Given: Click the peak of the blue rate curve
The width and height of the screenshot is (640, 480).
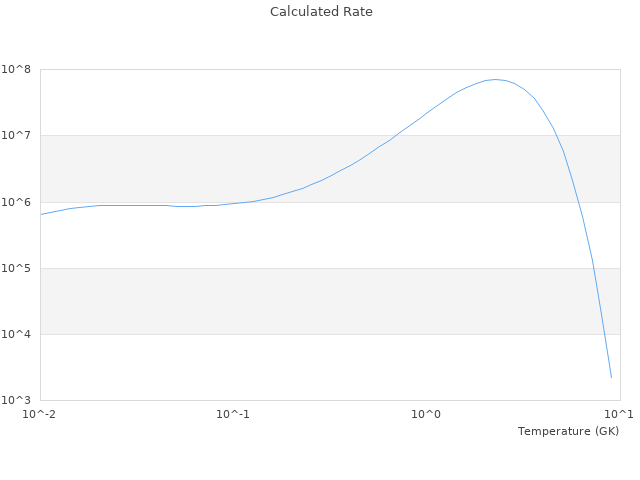Looking at the screenshot, I should [x=494, y=79].
